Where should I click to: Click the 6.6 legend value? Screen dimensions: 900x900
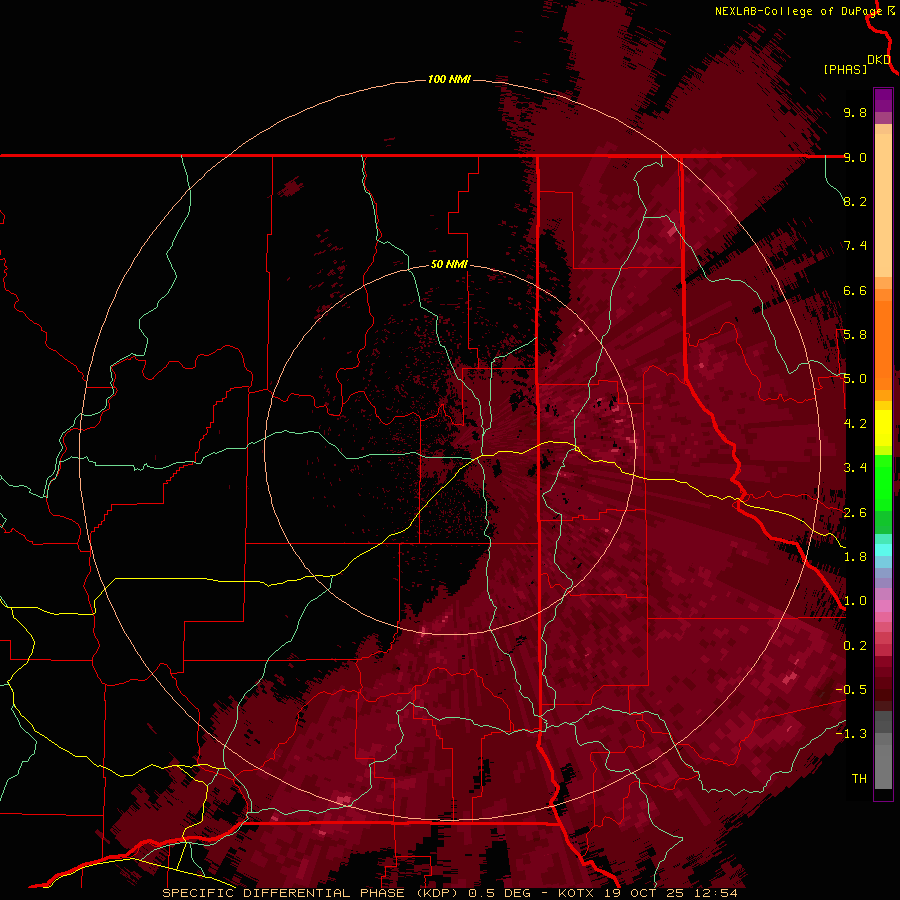point(855,290)
